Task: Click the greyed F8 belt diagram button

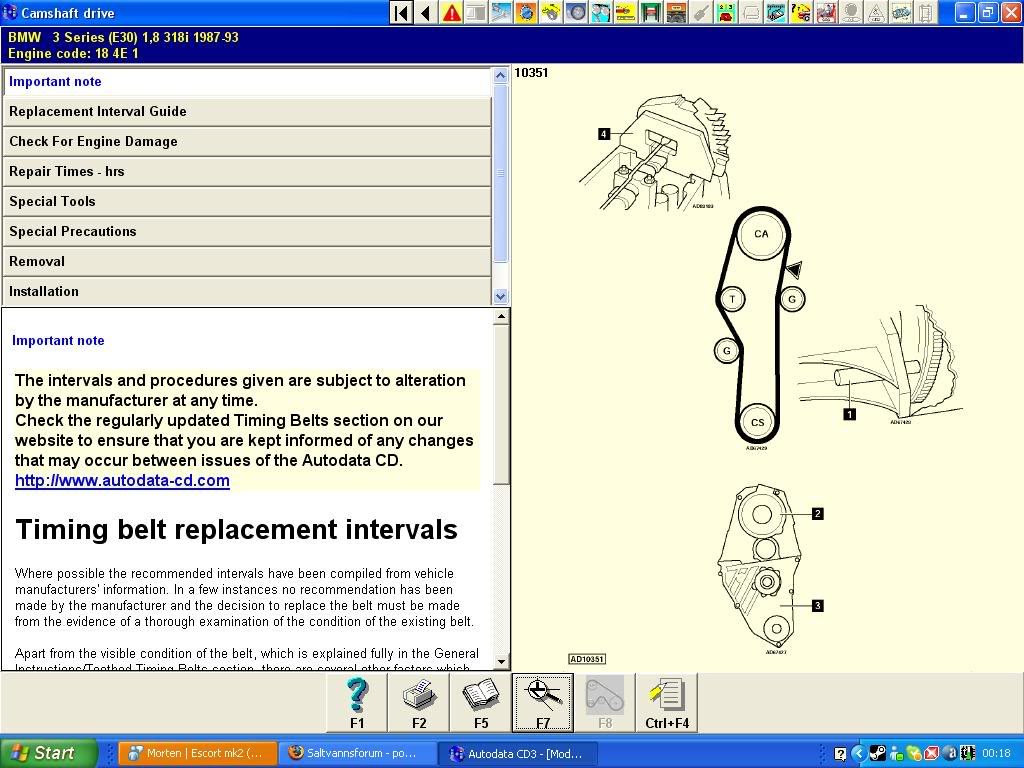Action: (x=605, y=703)
